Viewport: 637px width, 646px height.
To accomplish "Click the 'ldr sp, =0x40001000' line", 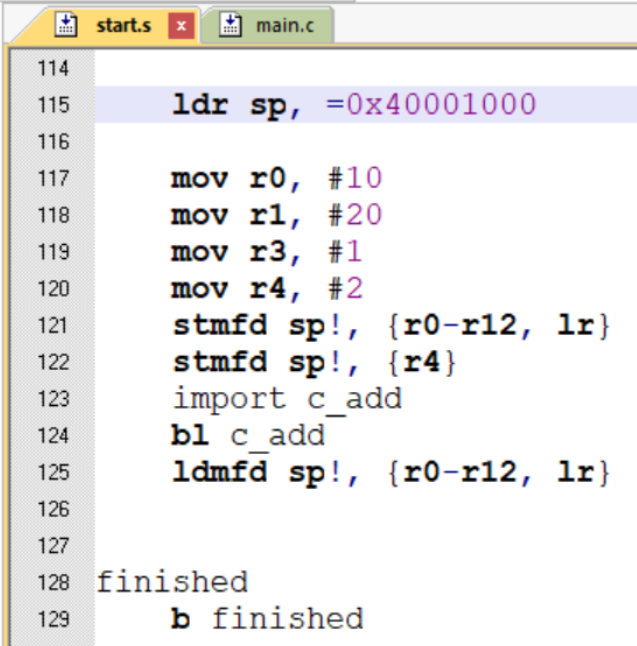I will [x=354, y=105].
